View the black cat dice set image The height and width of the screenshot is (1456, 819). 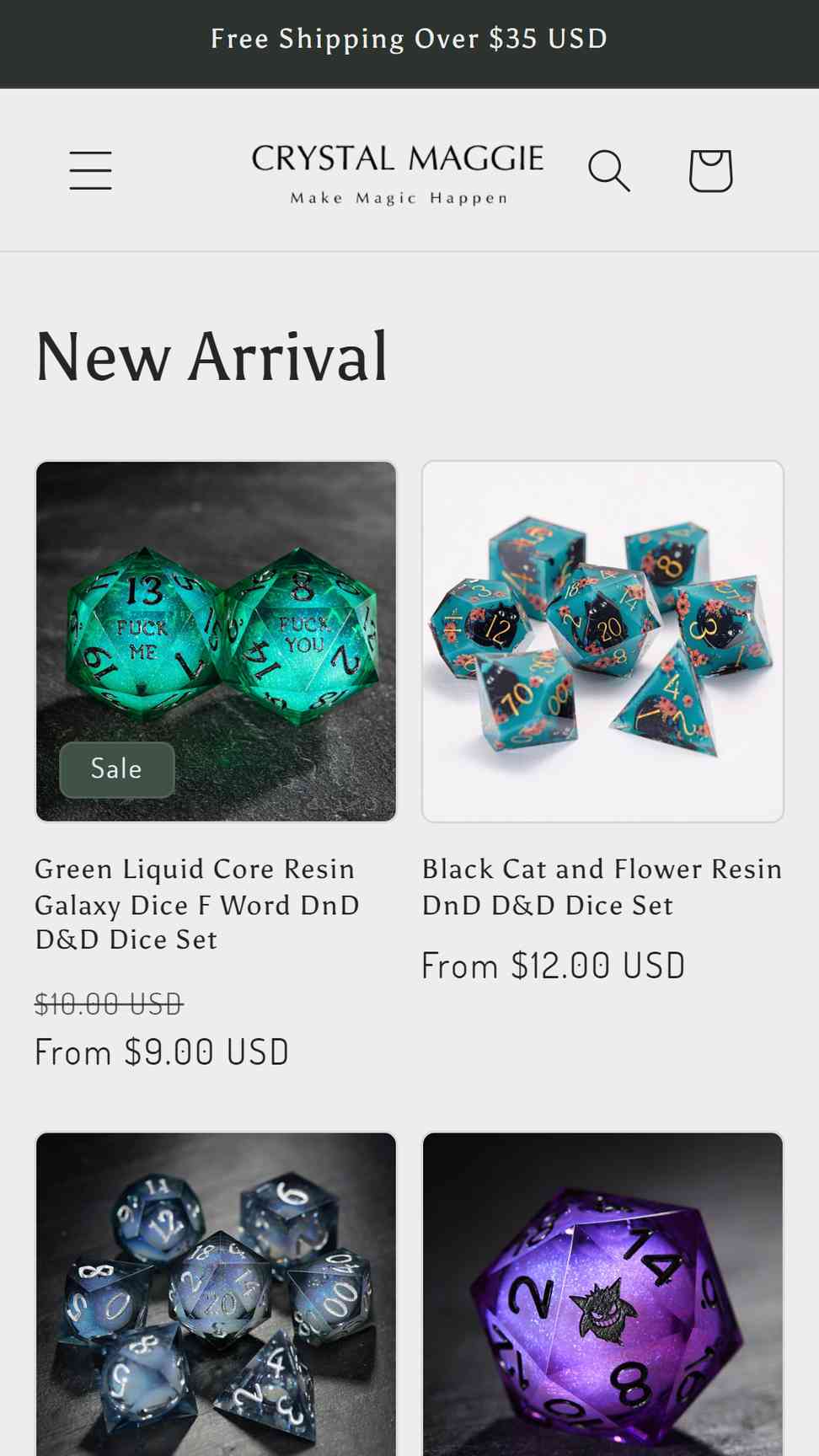602,641
